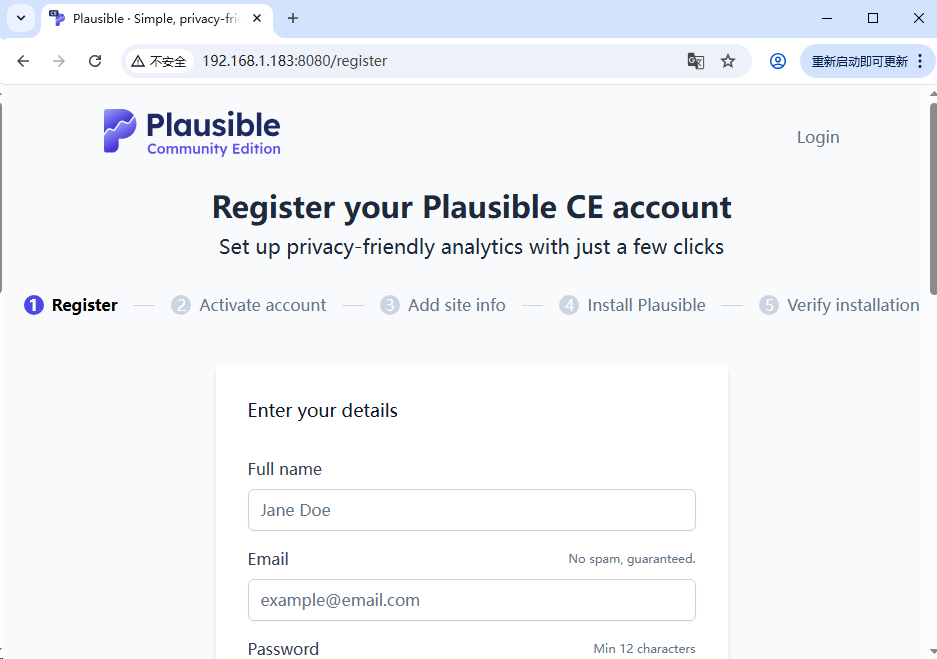Open the Google Translate page icon
The width and height of the screenshot is (937, 659).
pyautogui.click(x=696, y=61)
